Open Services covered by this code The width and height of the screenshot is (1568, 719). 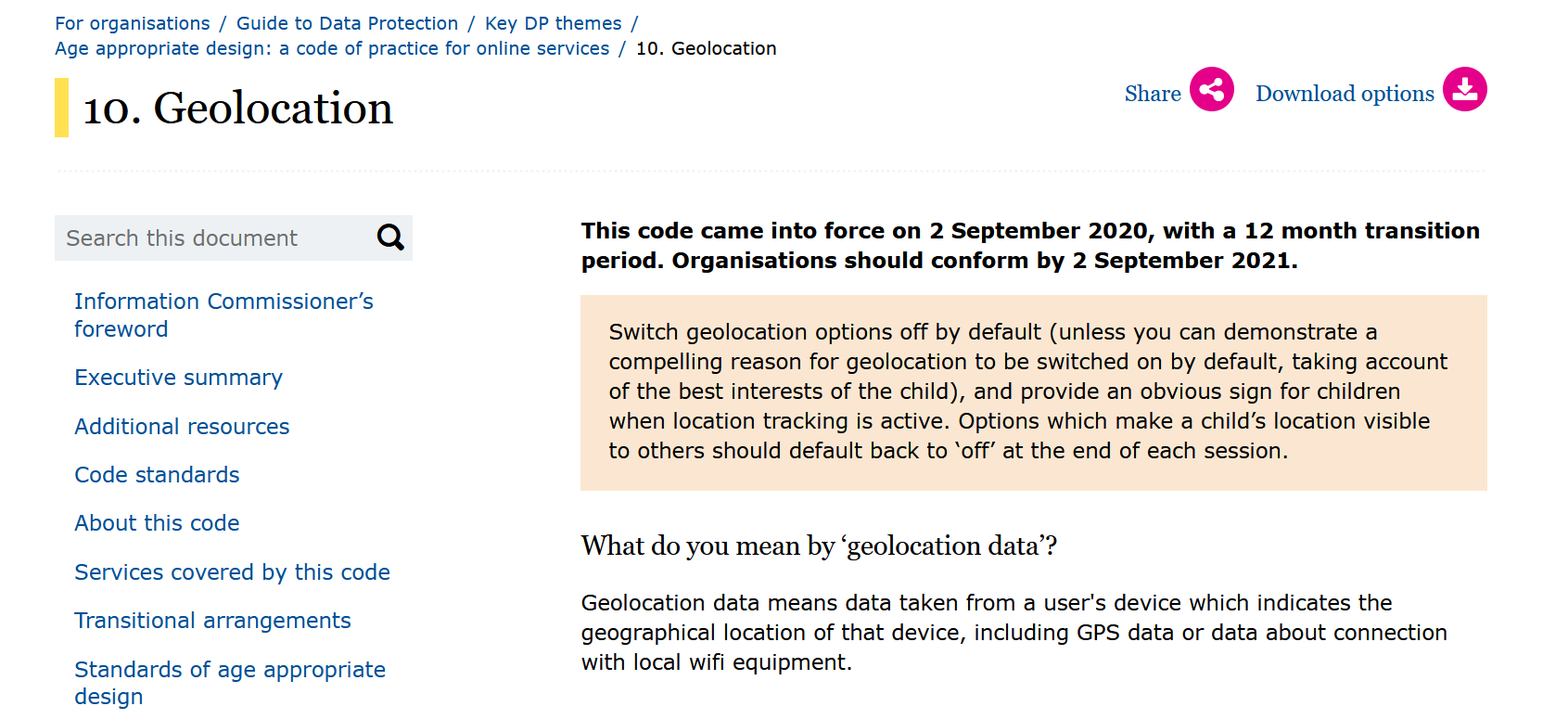coord(232,572)
